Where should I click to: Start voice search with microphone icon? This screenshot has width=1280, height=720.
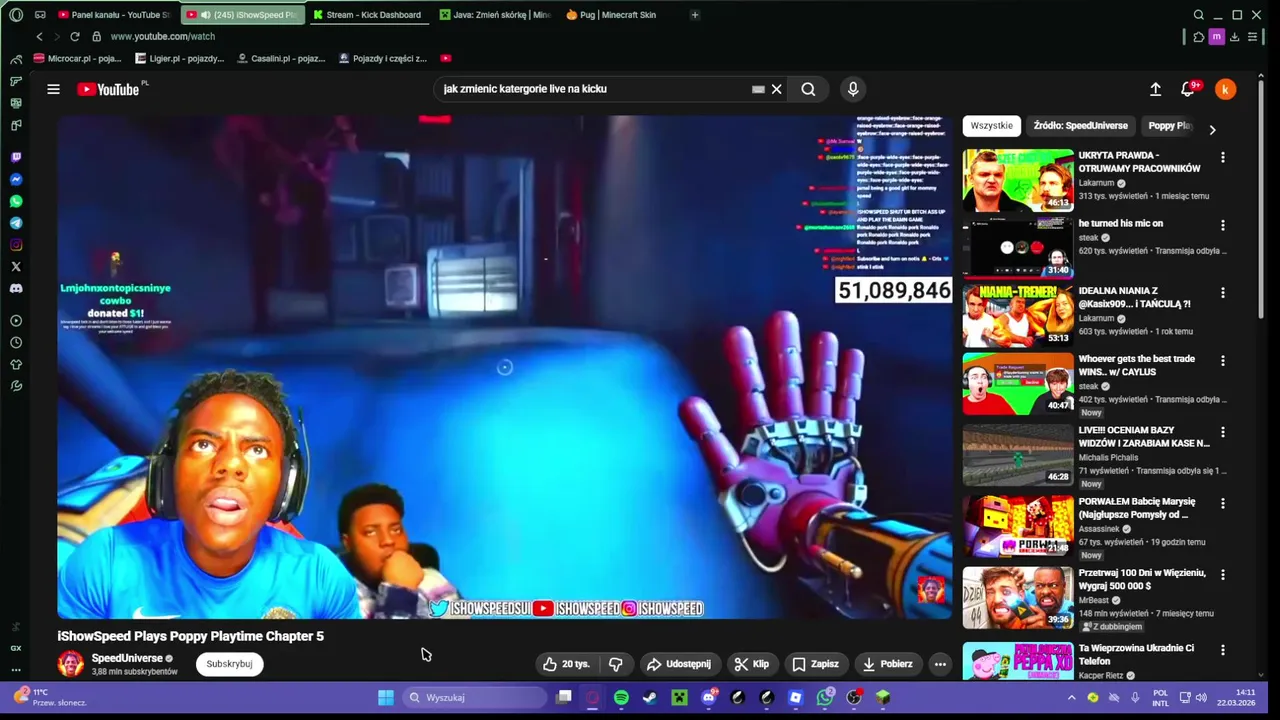pos(853,89)
